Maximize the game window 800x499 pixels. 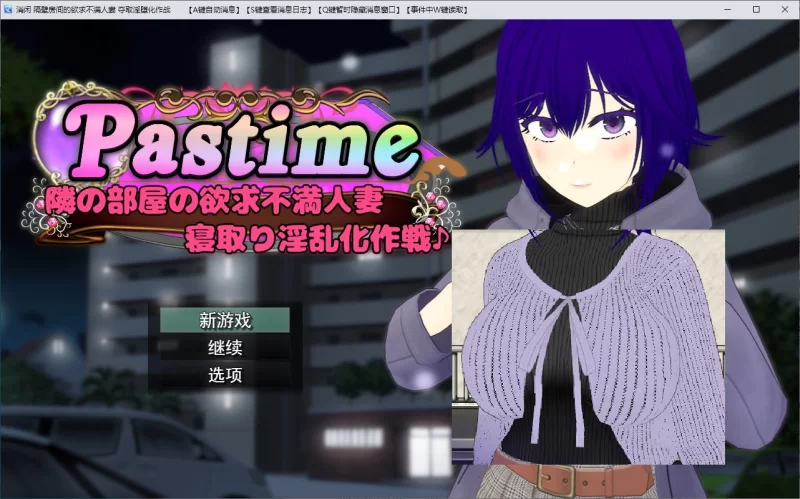coord(757,10)
